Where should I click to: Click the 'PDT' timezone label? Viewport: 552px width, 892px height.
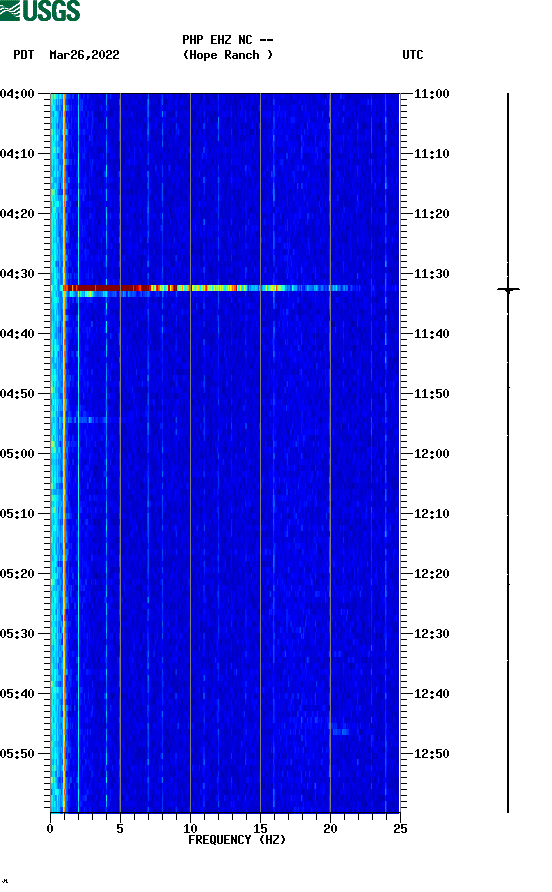pyautogui.click(x=24, y=55)
